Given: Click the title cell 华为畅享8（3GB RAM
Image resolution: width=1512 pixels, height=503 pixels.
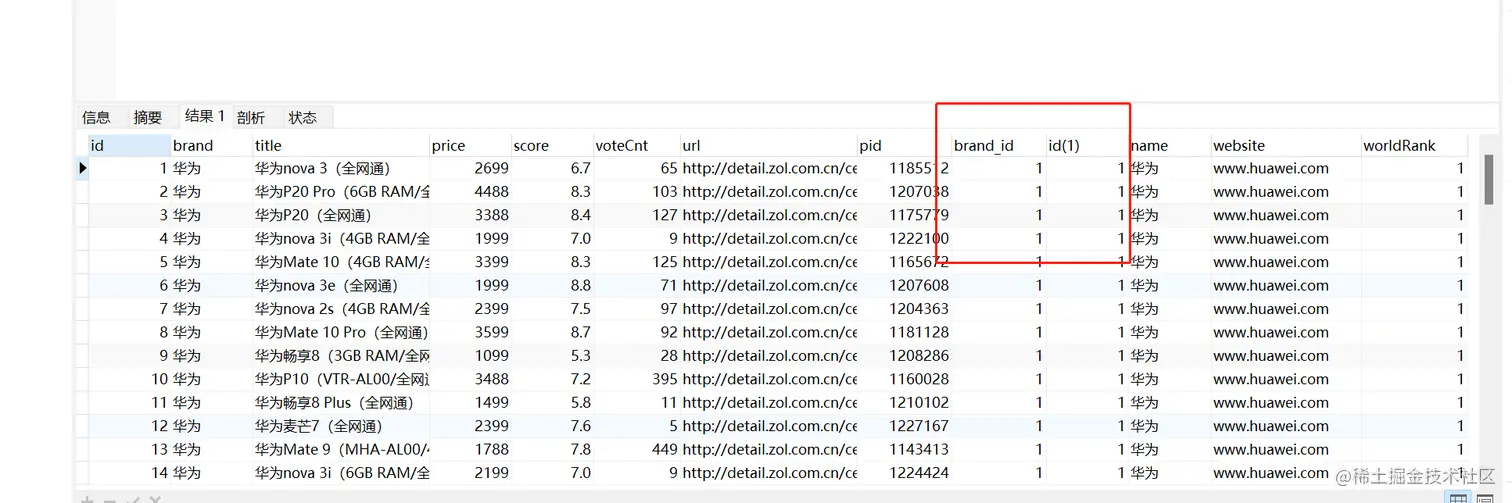Looking at the screenshot, I should pos(341,356).
